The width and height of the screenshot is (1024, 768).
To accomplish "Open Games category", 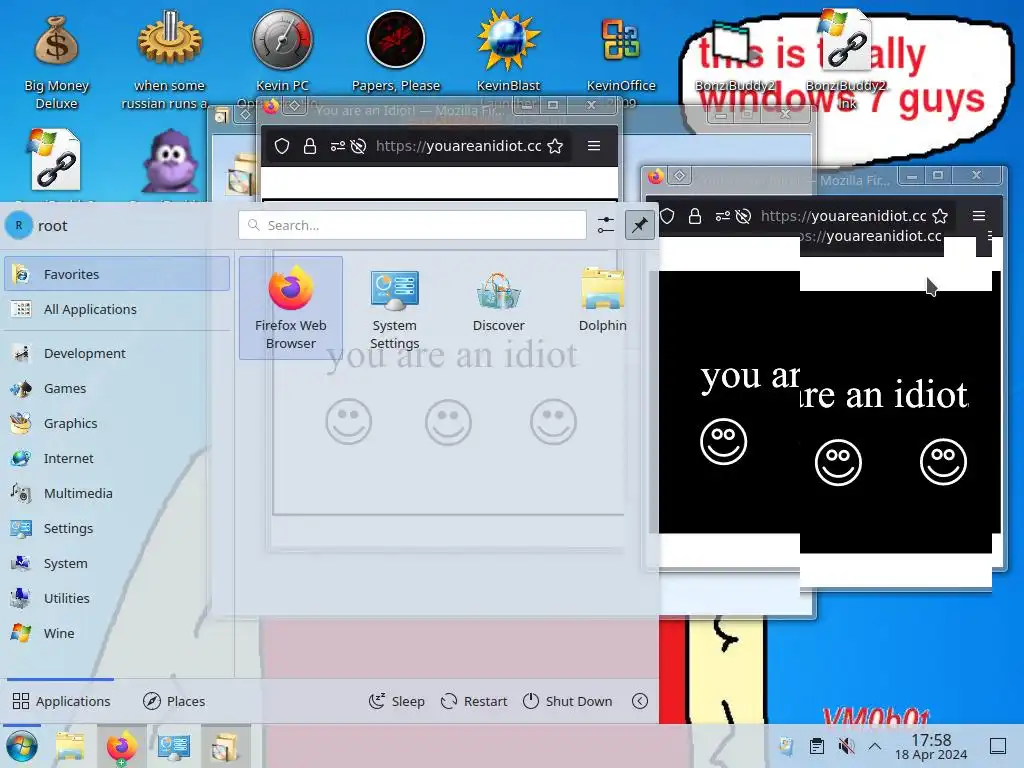I will point(117,389).
